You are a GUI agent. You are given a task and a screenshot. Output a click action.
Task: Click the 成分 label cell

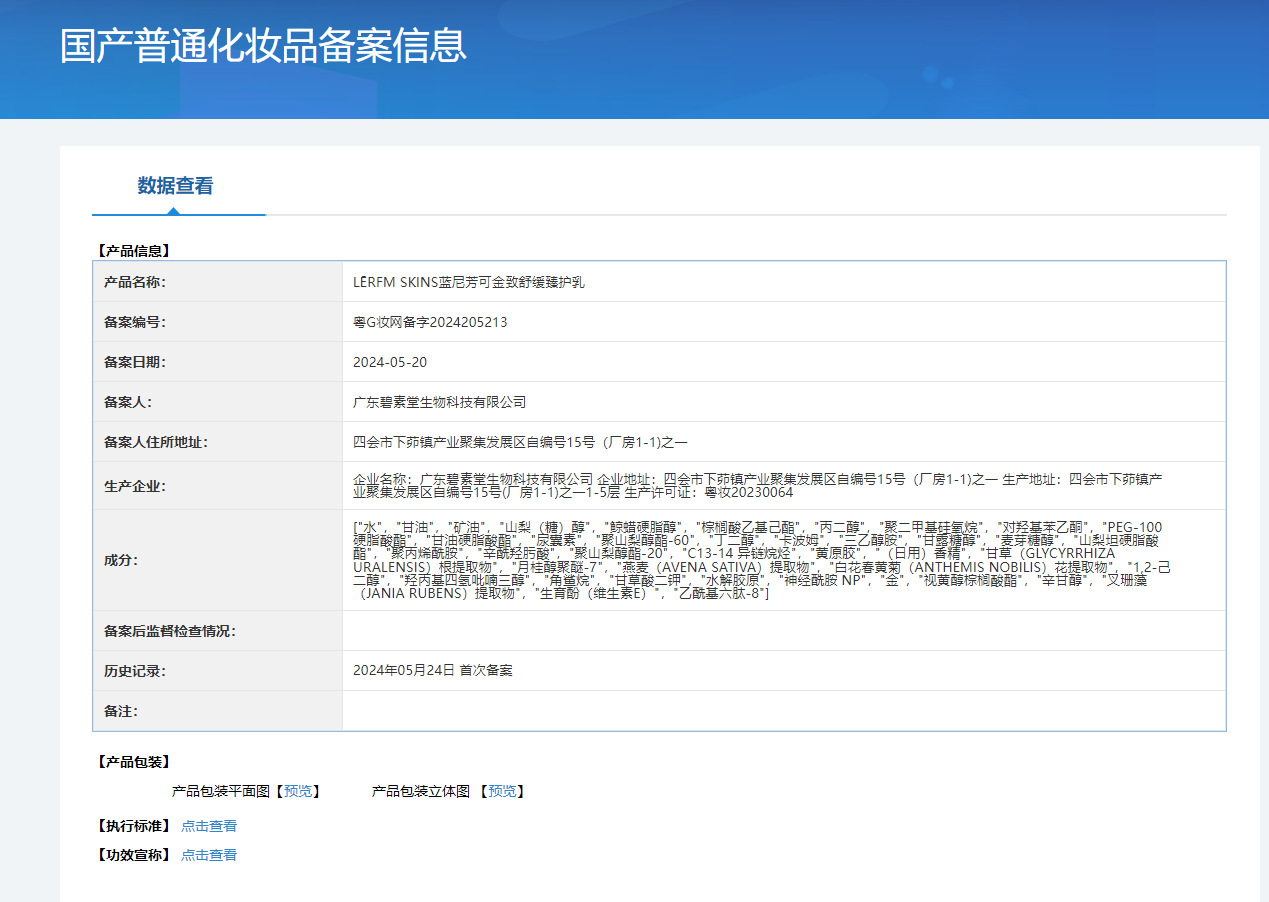pos(121,560)
